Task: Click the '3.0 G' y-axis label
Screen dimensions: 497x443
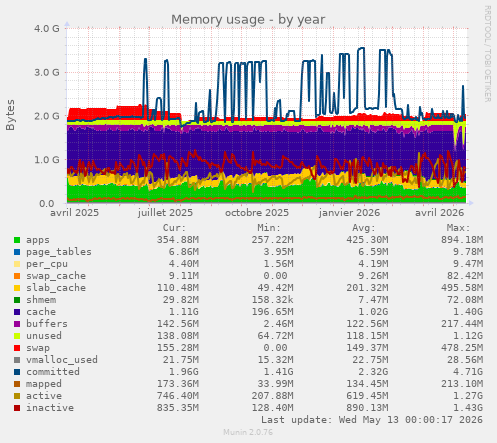Action: (x=47, y=72)
